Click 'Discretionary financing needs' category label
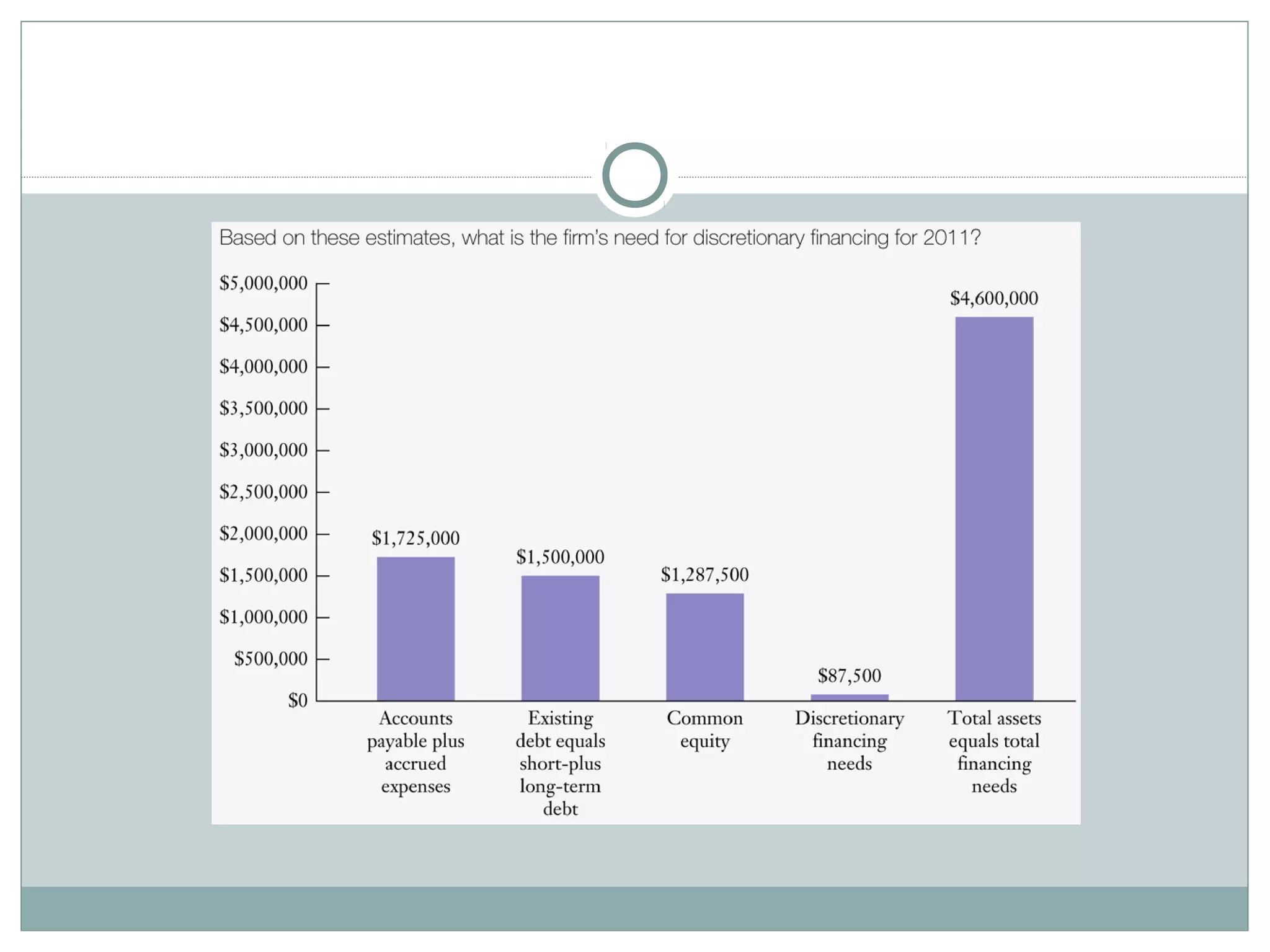This screenshot has height=952, width=1270. [x=849, y=741]
